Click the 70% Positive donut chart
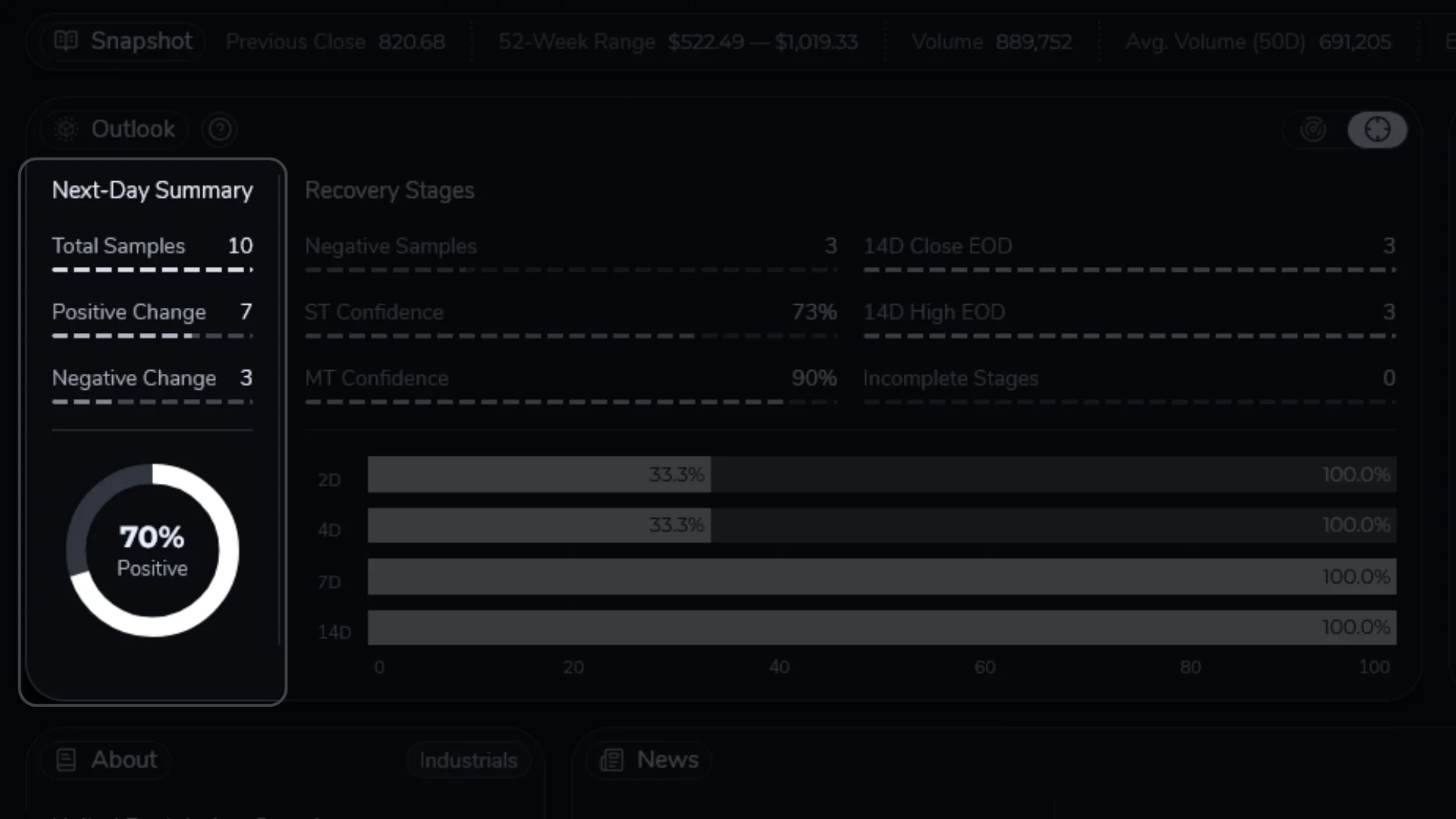The height and width of the screenshot is (819, 1456). [x=152, y=551]
